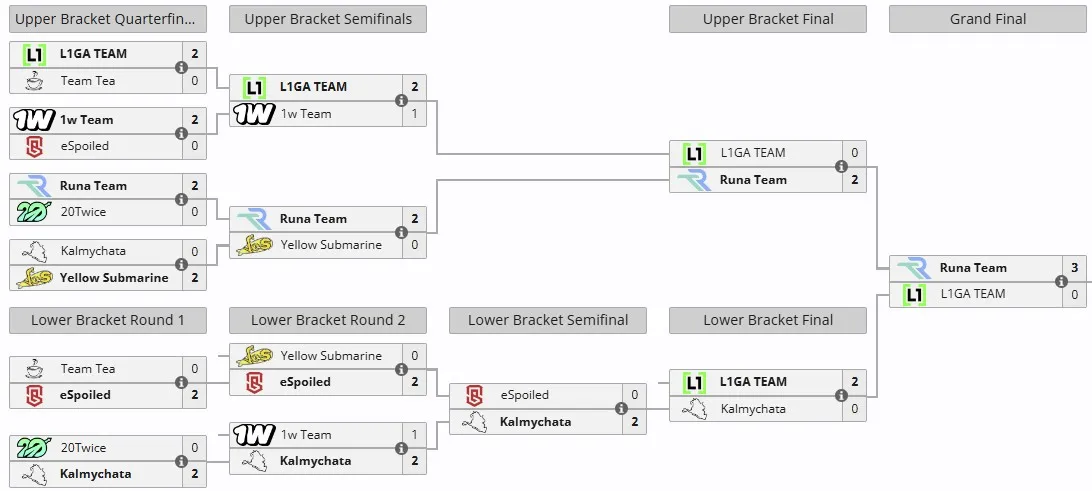
Task: Open info for Team Tea vs eSpoiled lower round
Action: click(x=181, y=382)
